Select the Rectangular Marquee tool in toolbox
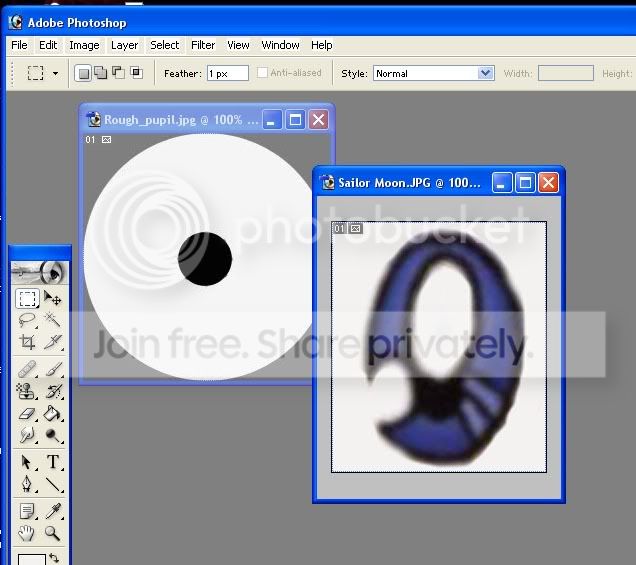The width and height of the screenshot is (636, 565). click(27, 299)
